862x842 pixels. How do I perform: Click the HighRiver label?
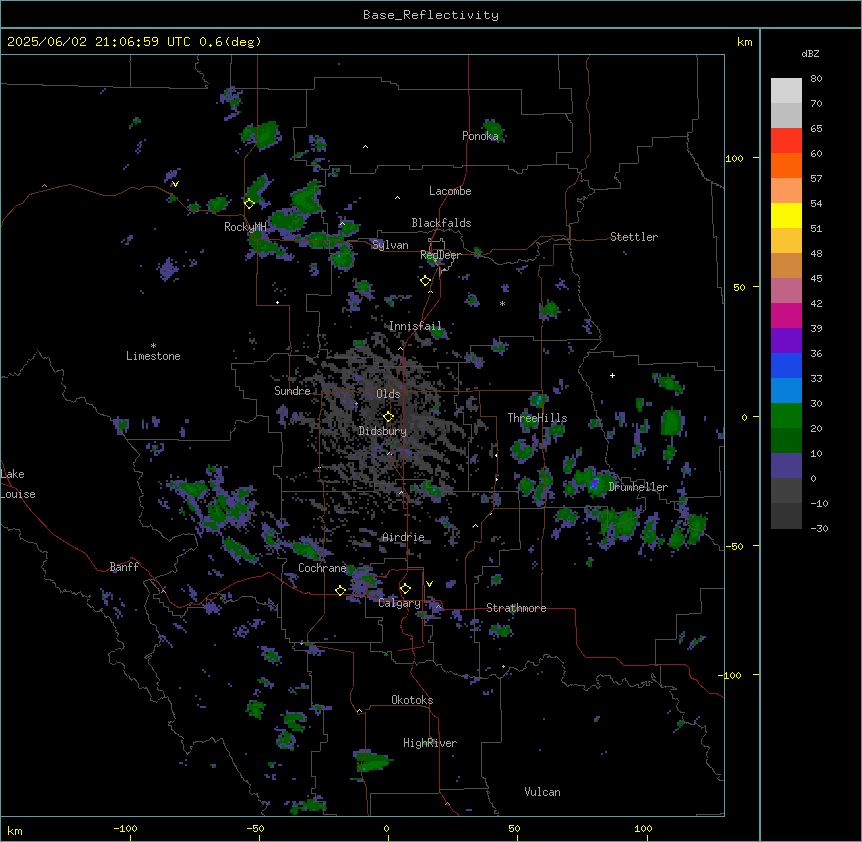coord(430,743)
